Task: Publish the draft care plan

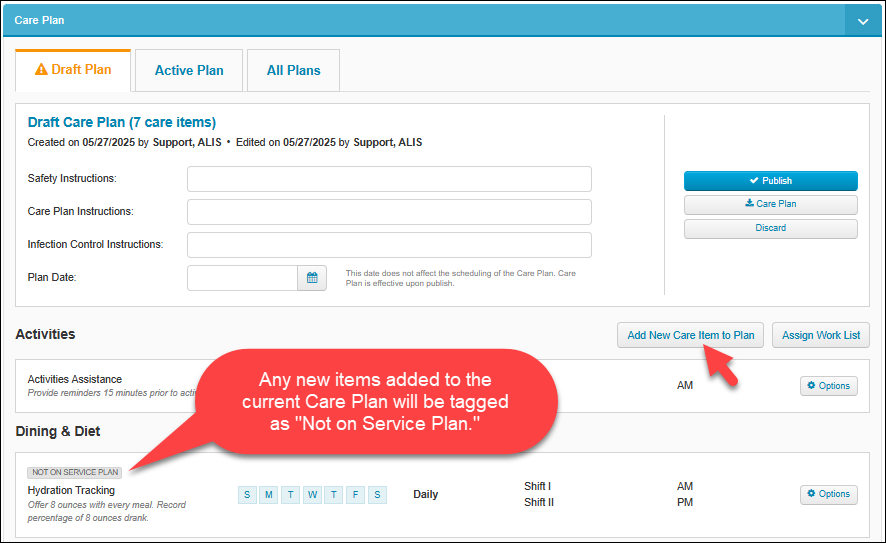Action: coord(771,181)
